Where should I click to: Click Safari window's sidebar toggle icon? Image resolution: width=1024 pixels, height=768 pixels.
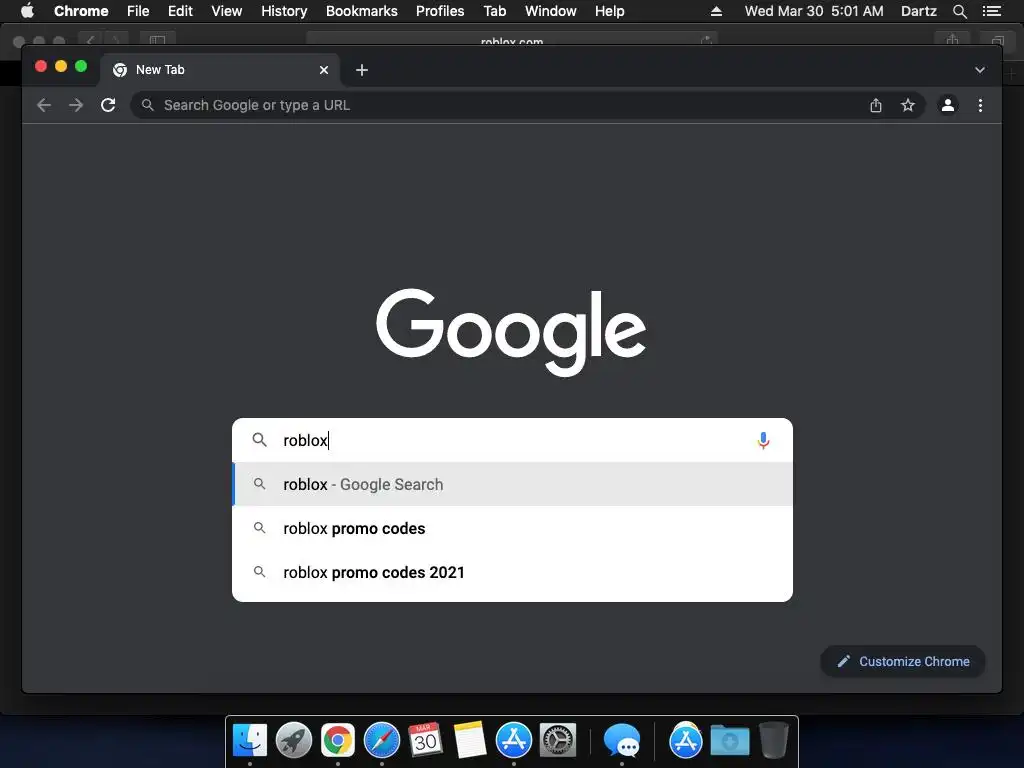(157, 40)
